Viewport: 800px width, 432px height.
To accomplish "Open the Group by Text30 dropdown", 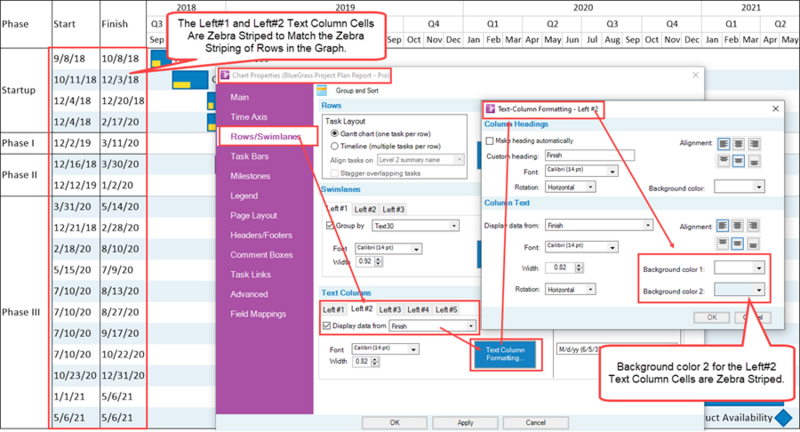I will pyautogui.click(x=415, y=225).
